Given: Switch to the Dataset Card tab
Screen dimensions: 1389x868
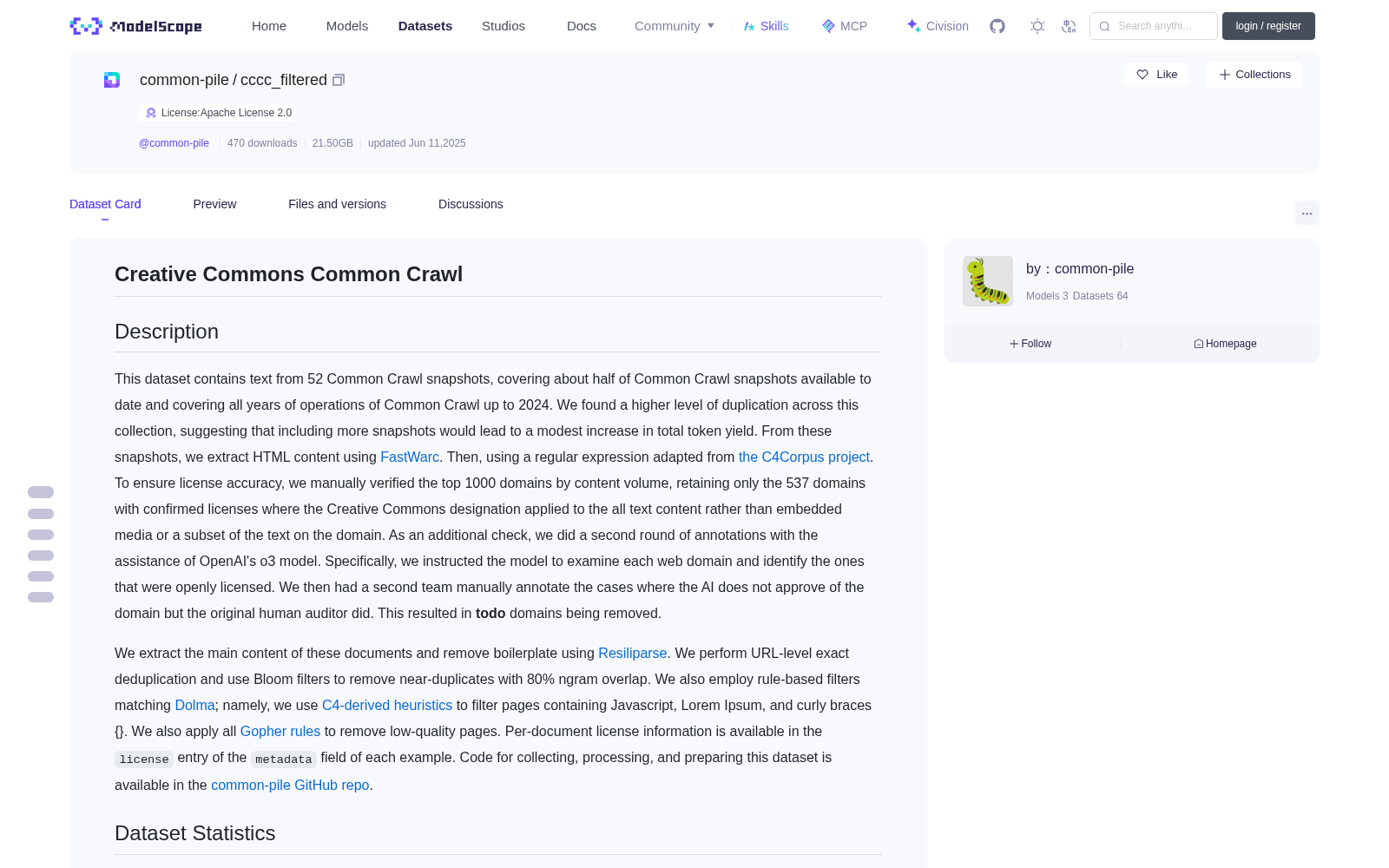Looking at the screenshot, I should [x=105, y=204].
